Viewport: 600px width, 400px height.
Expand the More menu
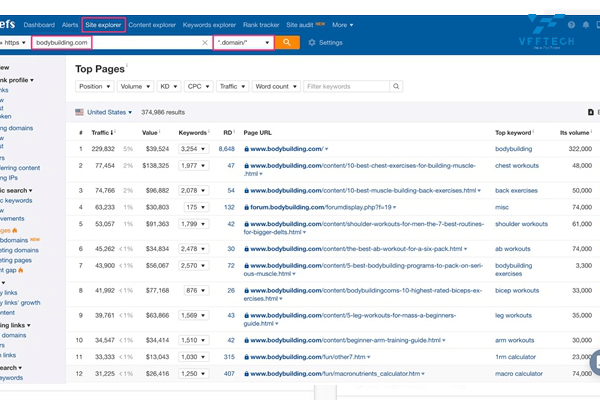342,25
